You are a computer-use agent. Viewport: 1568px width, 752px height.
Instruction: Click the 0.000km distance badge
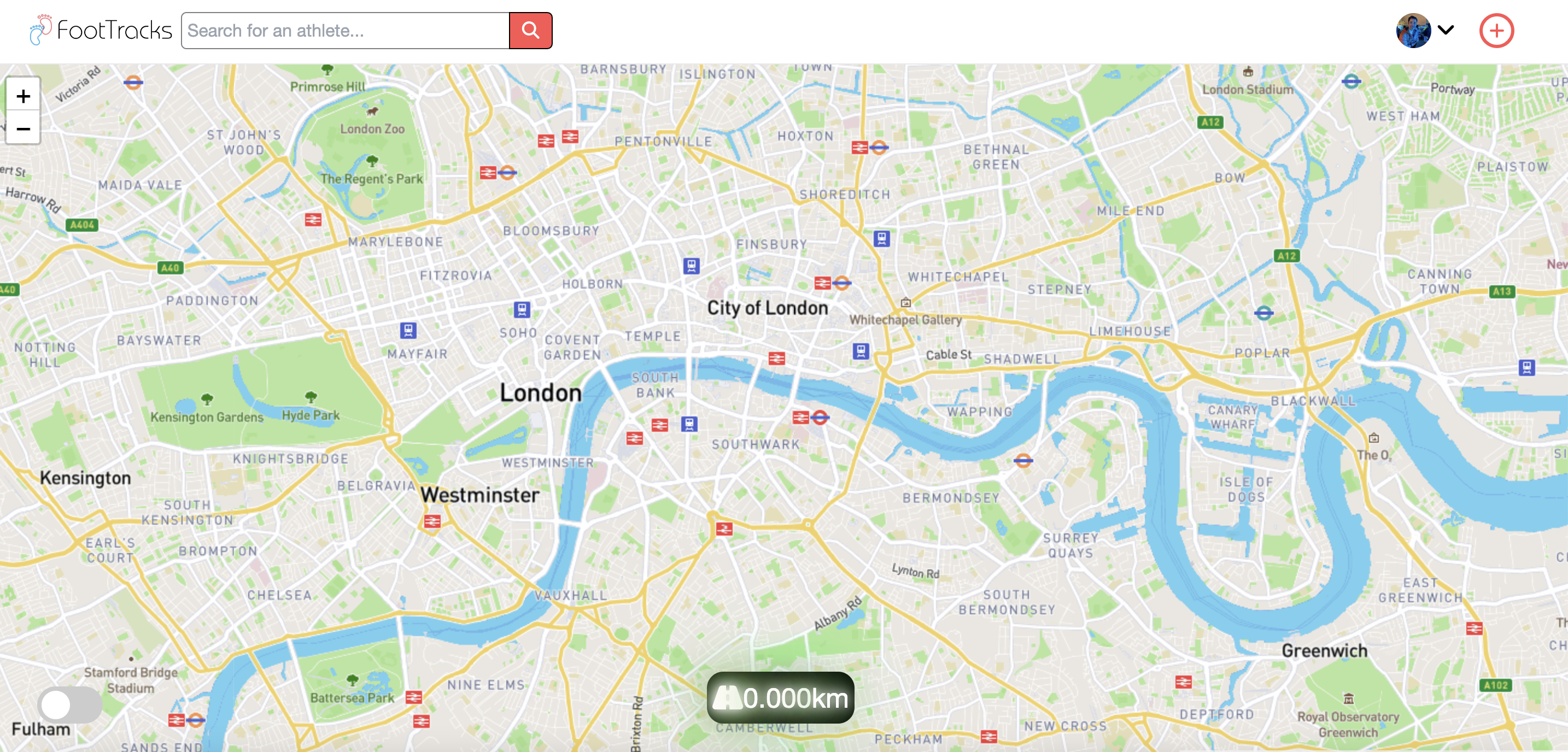pos(780,697)
